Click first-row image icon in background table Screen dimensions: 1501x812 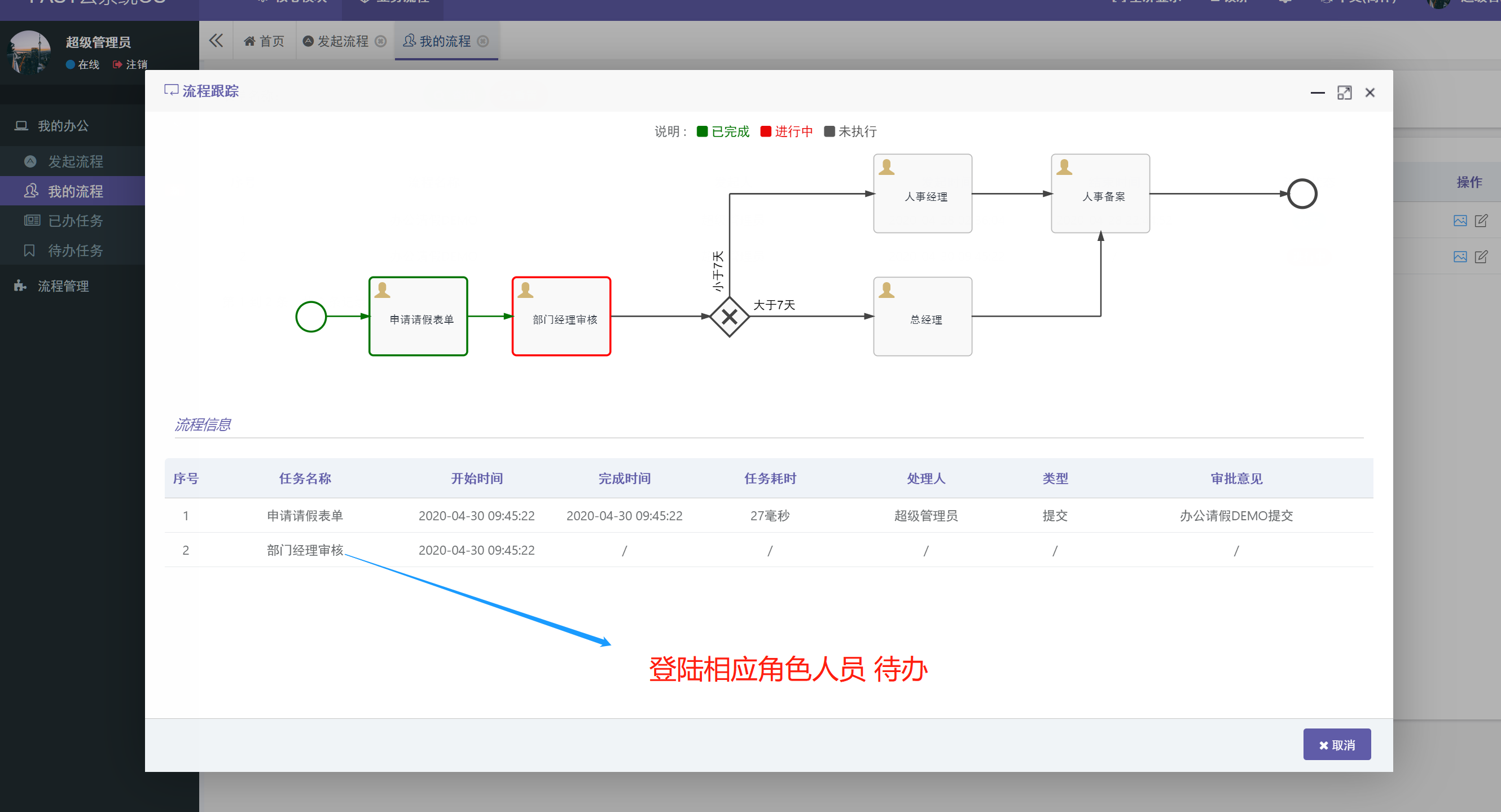1460,221
